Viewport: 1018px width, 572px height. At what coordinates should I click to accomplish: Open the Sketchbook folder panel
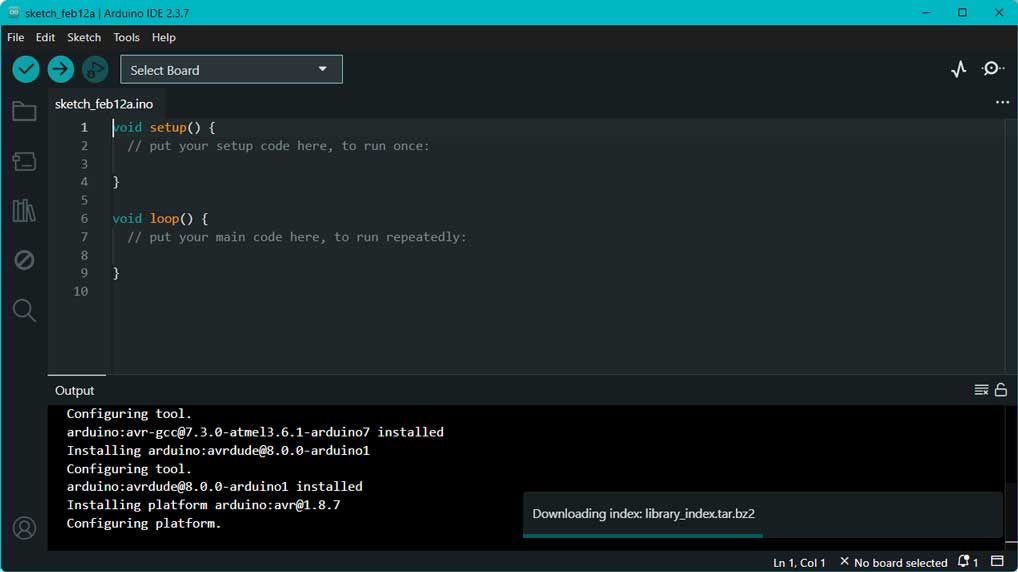click(24, 111)
